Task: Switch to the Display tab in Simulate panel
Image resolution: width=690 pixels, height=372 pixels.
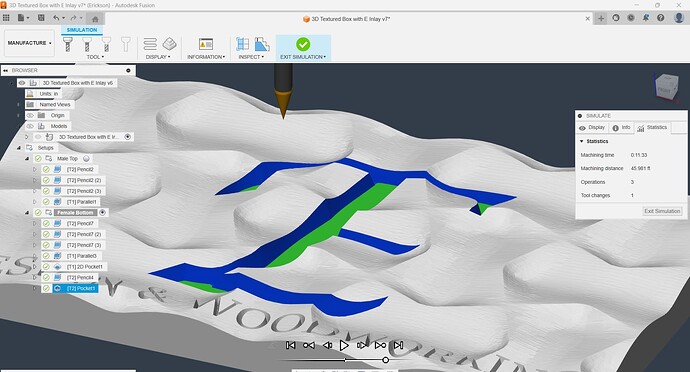Action: 592,128
